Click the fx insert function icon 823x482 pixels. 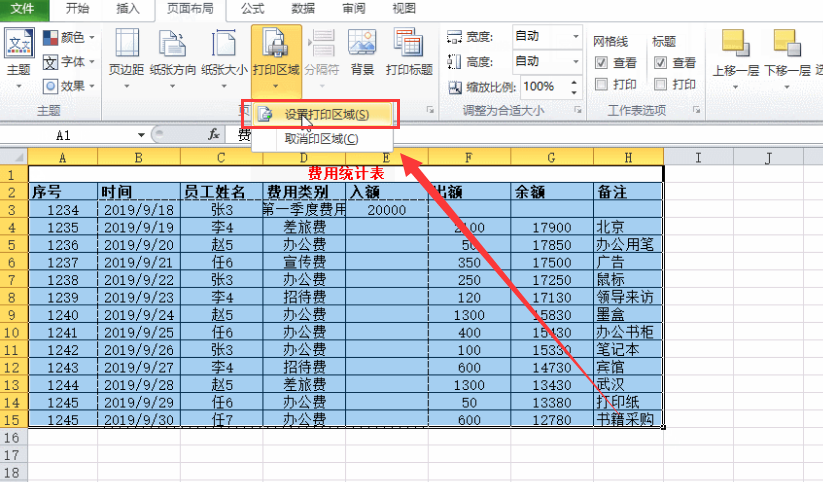[213, 135]
